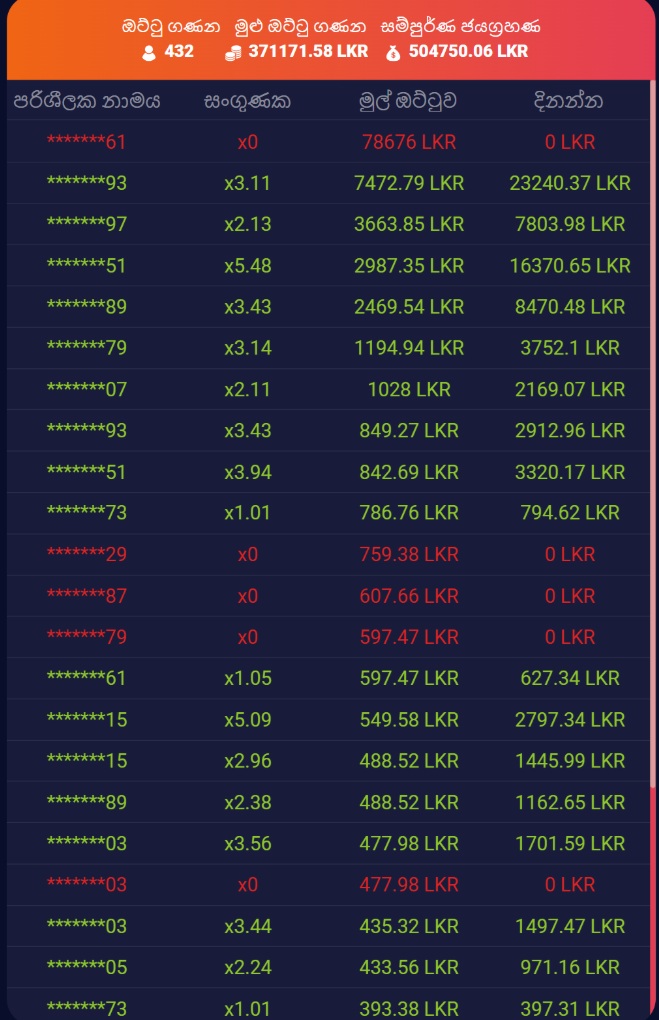Click the 1701.59 LKR winnings cell
The height and width of the screenshot is (1020, 659).
[x=570, y=844]
